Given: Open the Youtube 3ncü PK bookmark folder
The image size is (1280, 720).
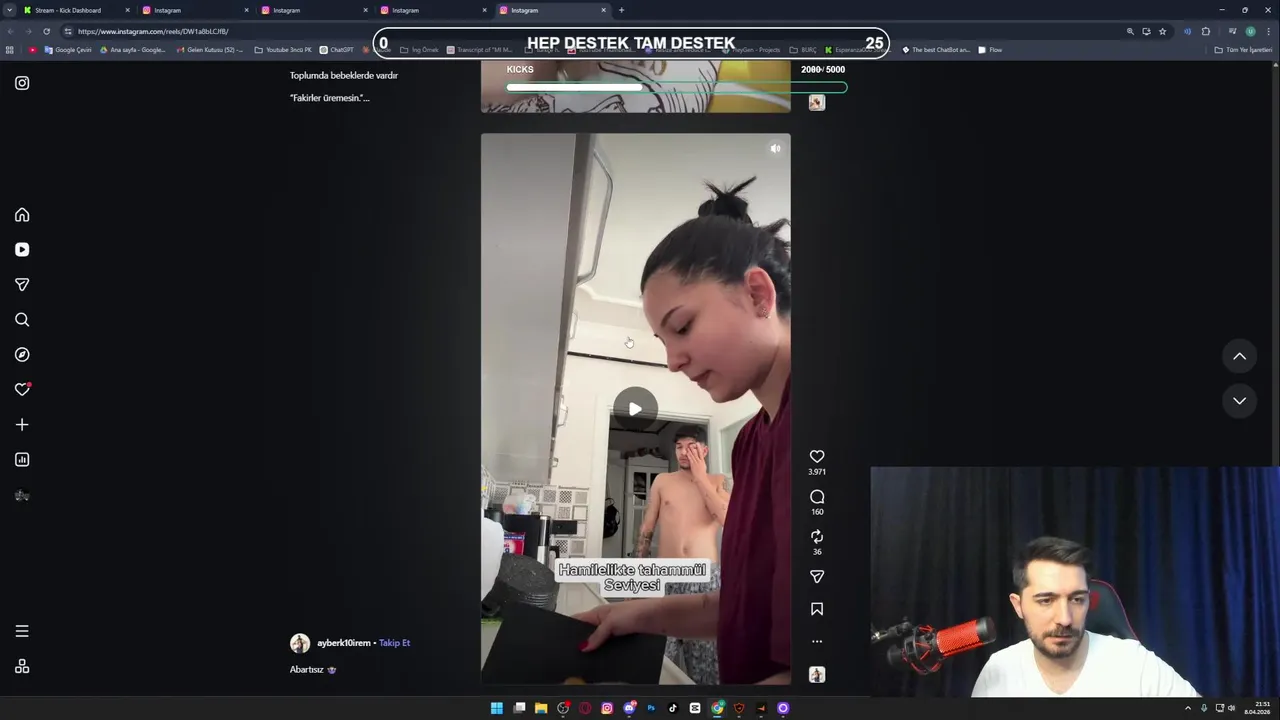Looking at the screenshot, I should point(283,50).
